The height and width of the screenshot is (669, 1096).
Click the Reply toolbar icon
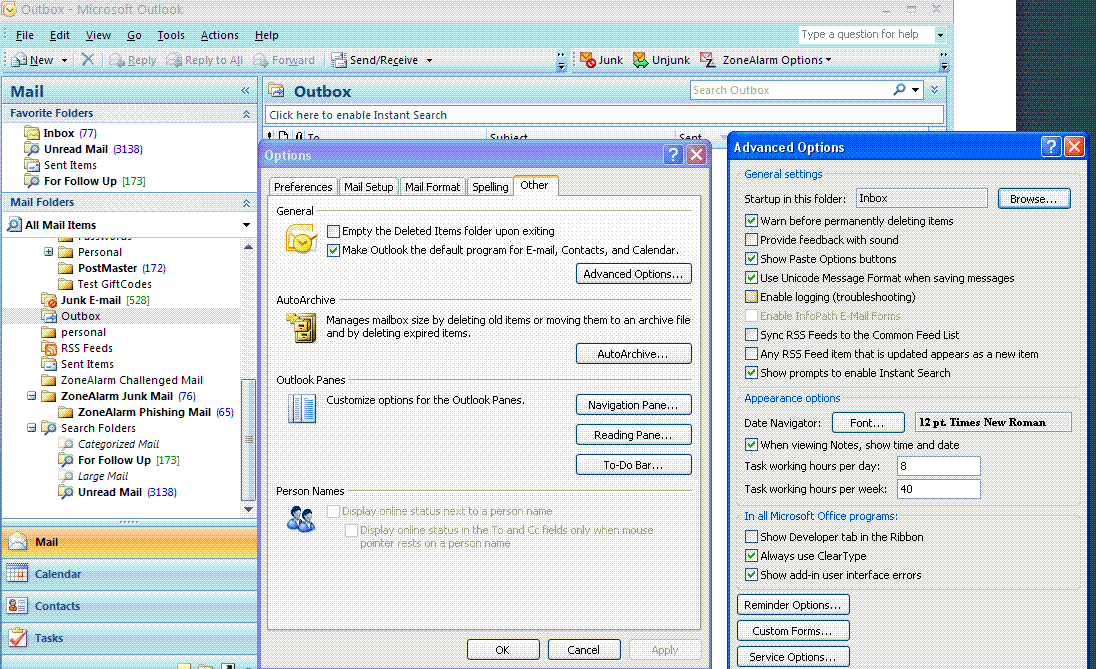117,60
